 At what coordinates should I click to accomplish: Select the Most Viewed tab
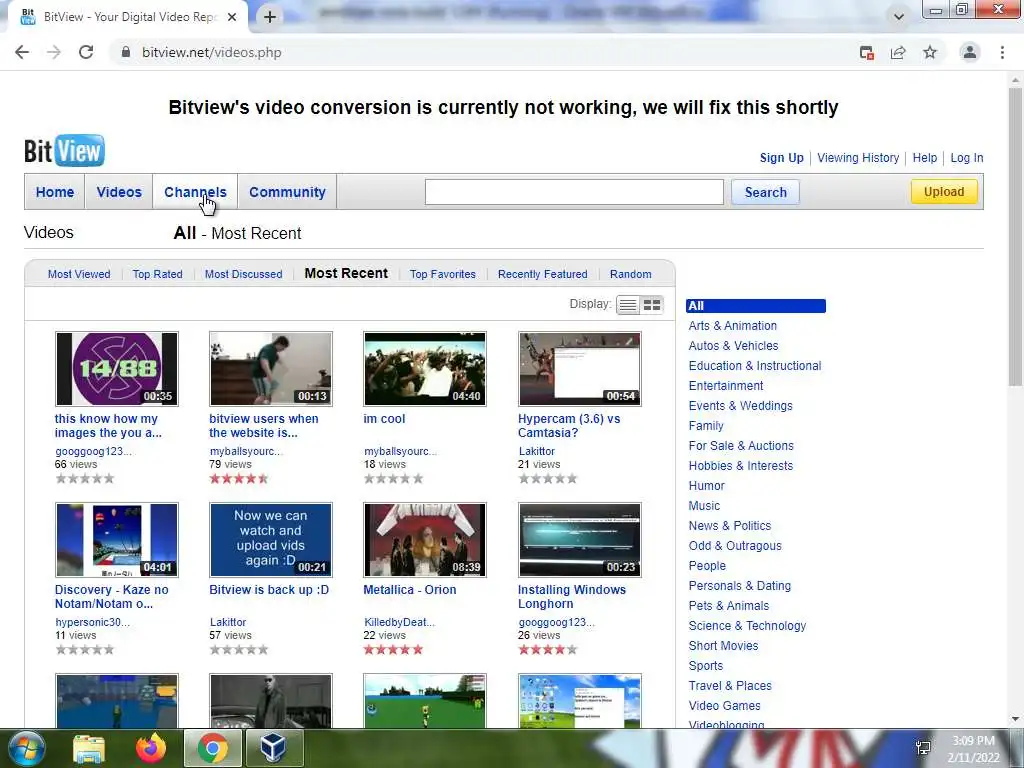click(x=79, y=274)
